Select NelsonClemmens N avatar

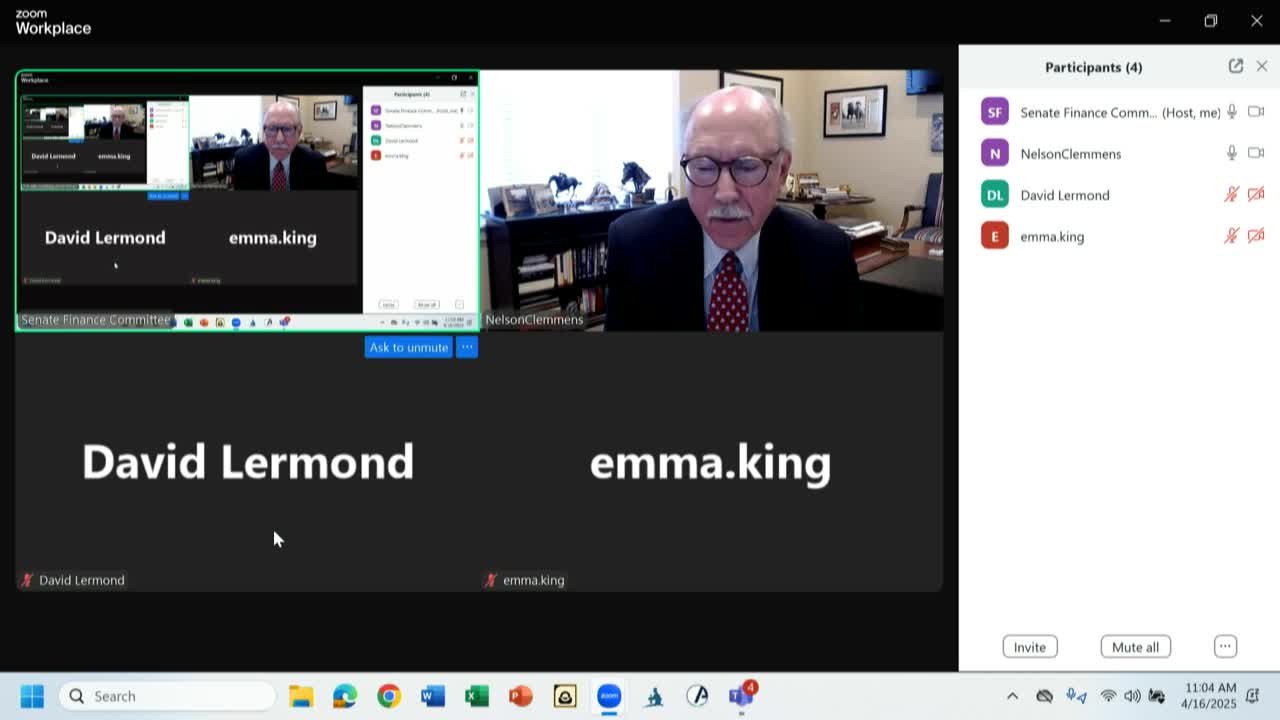pos(994,153)
